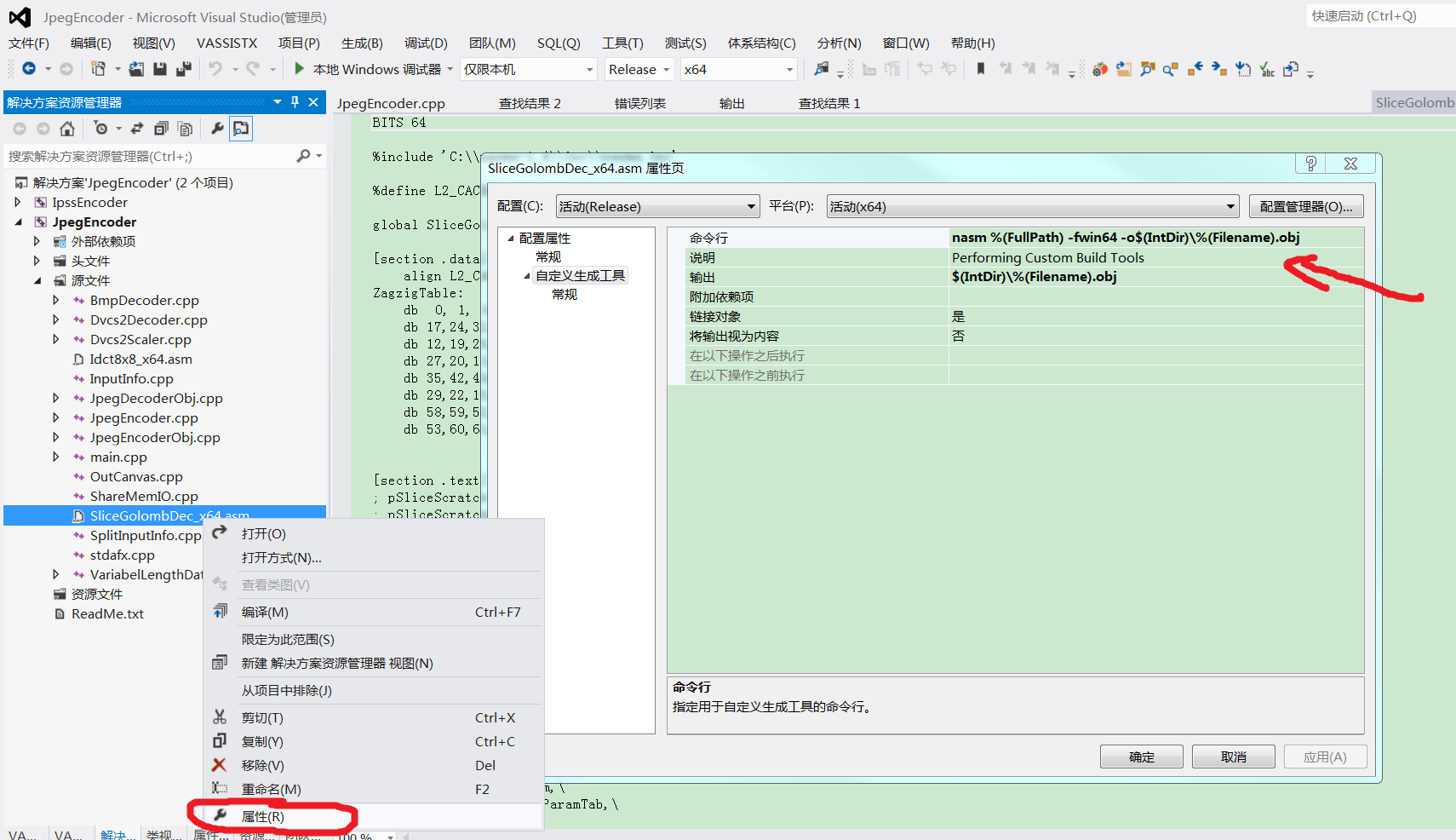Screen dimensions: 1456x840
Task: Click the 确定 button
Action: tap(1142, 757)
